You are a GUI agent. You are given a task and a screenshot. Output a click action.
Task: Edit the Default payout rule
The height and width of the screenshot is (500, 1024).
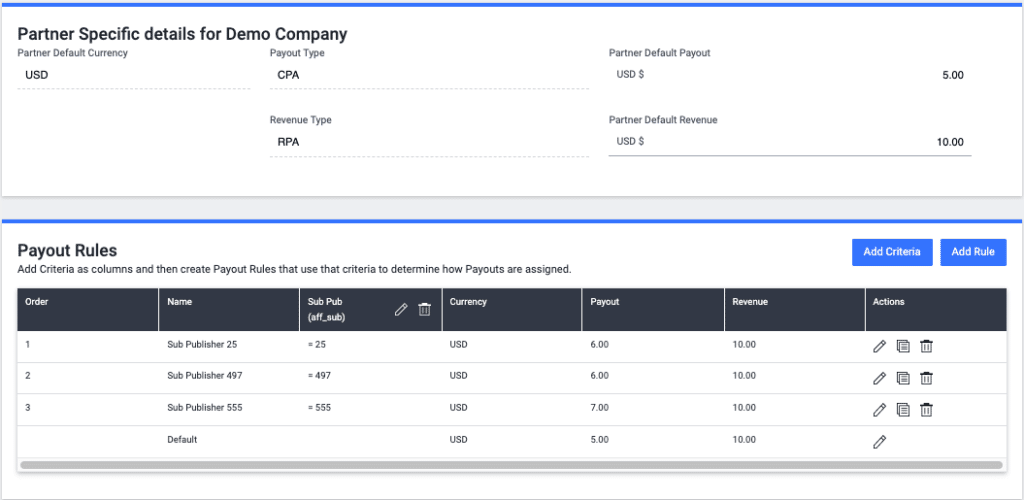(880, 441)
